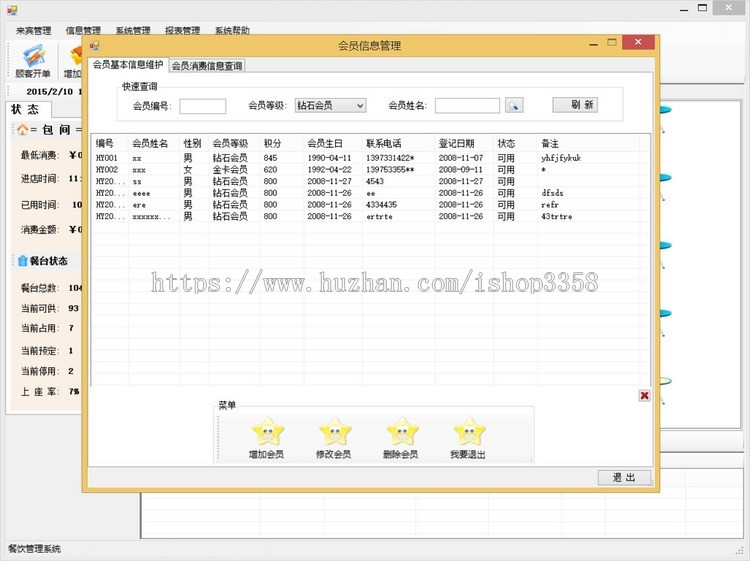750x561 pixels.
Task: Click the birthday cell 1990-04-11
Action: click(329, 158)
